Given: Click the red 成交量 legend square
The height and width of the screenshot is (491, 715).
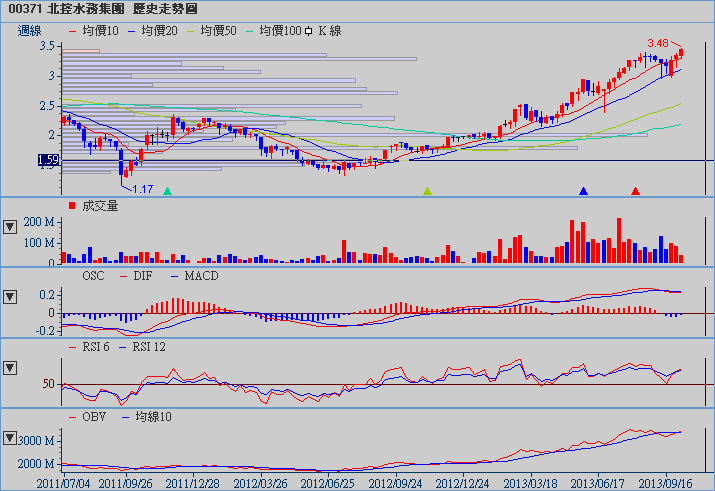Looking at the screenshot, I should pos(71,206).
